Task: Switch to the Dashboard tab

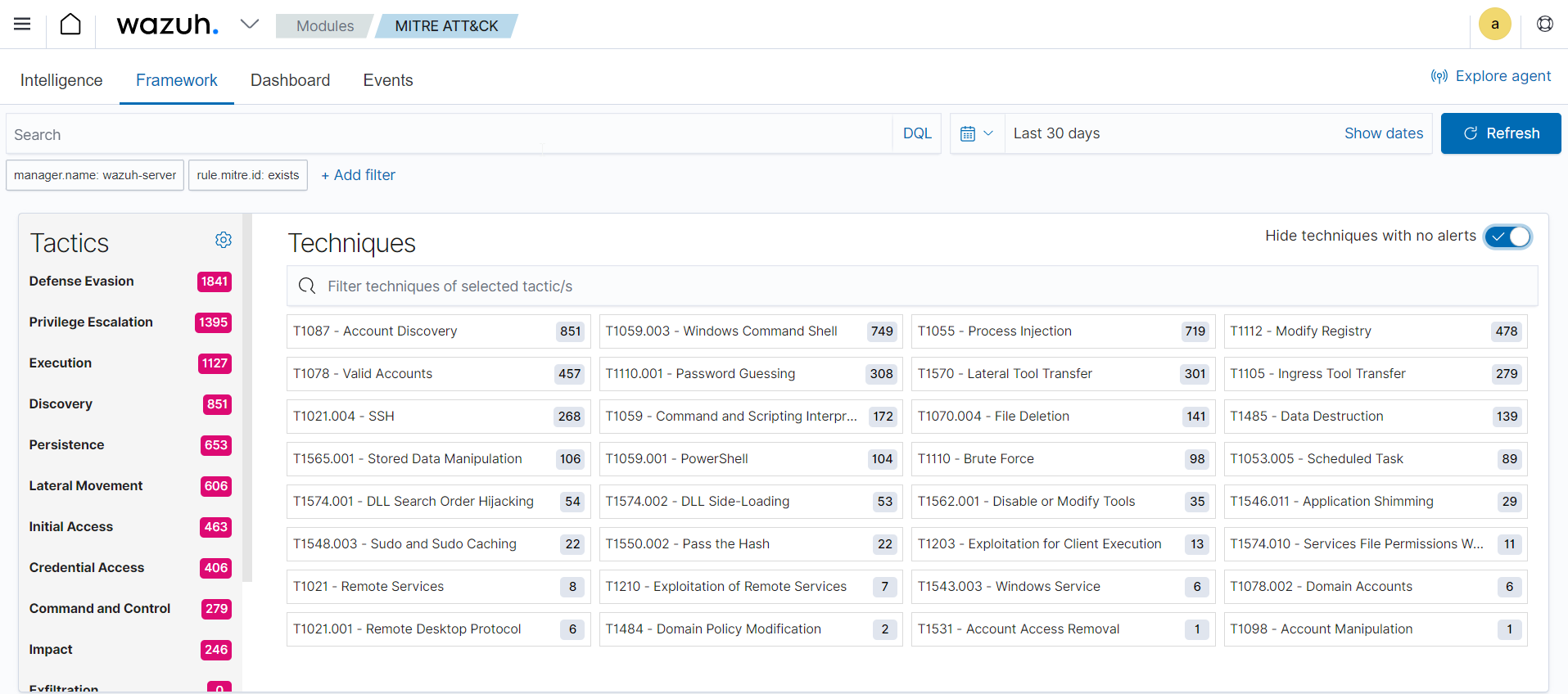Action: coord(291,80)
